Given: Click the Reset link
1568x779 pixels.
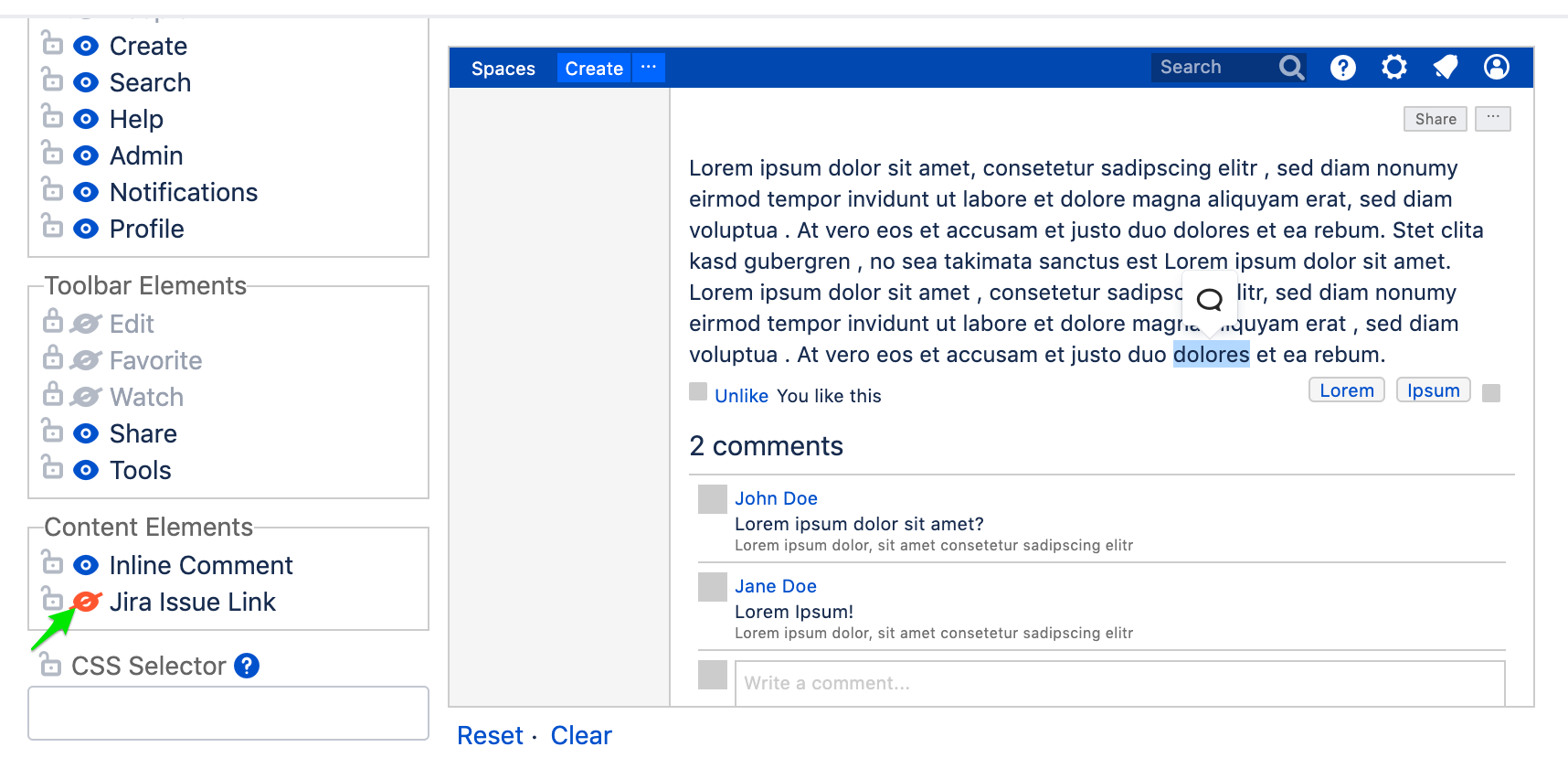Looking at the screenshot, I should [x=490, y=735].
